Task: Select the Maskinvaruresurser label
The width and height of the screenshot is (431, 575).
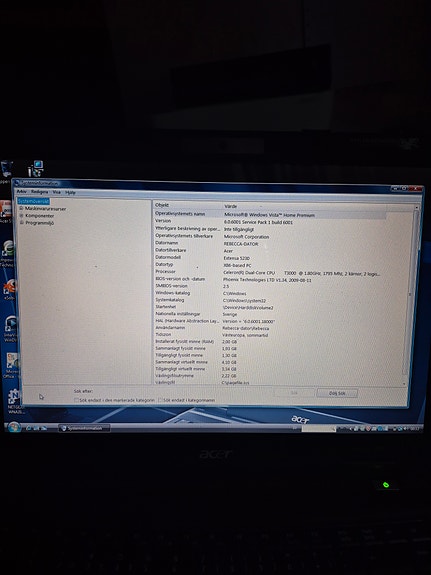Action: point(45,209)
